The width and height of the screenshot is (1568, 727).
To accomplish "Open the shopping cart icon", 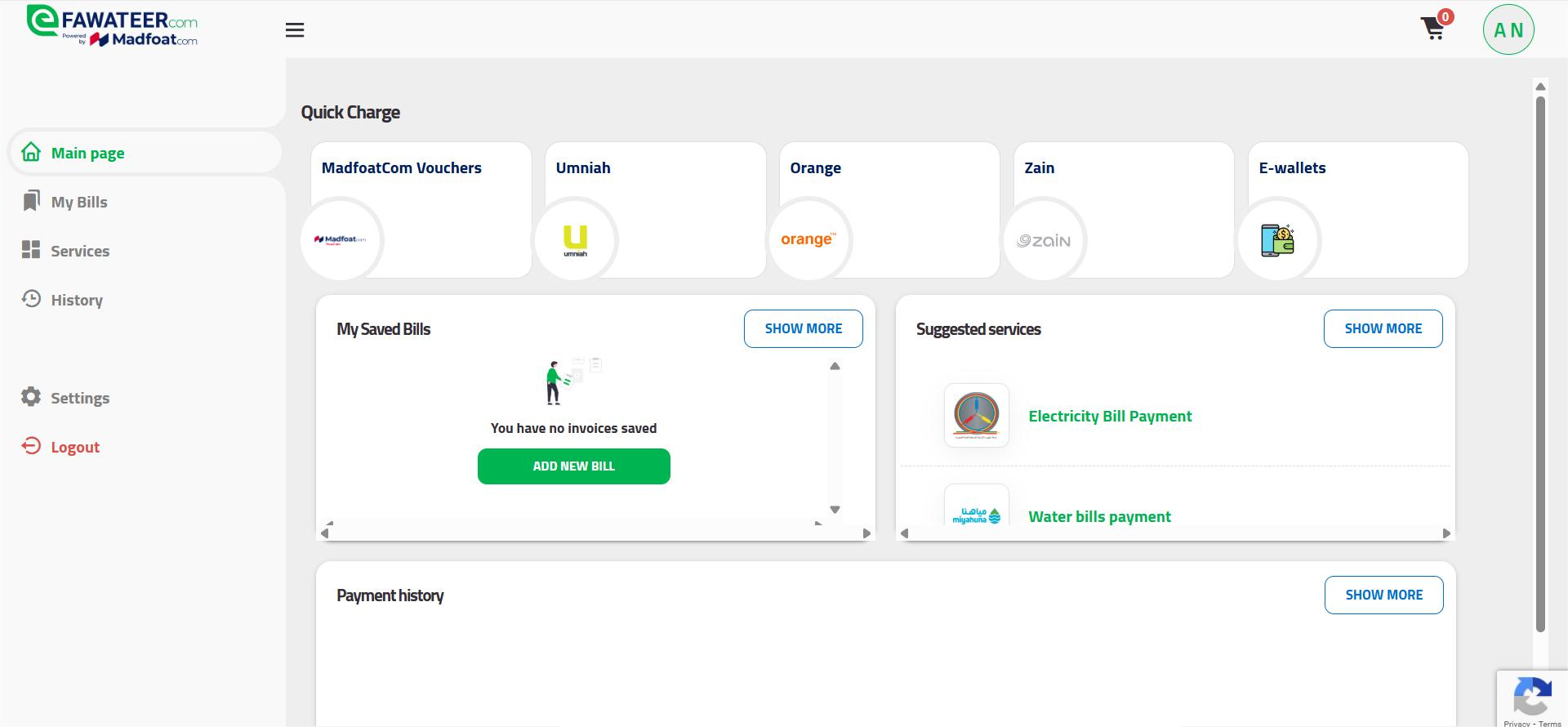I will click(1433, 29).
